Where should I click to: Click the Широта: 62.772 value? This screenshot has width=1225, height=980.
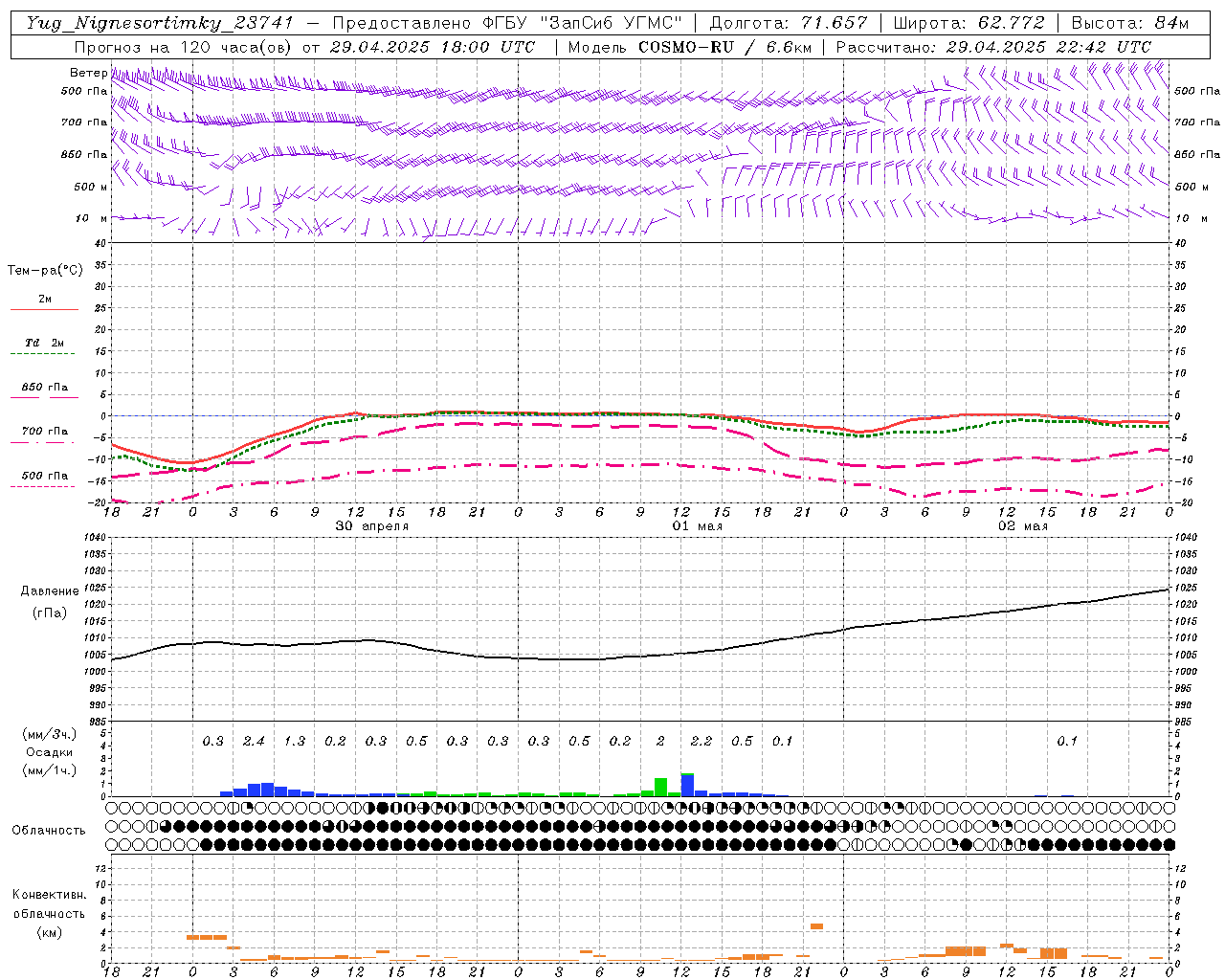click(x=969, y=23)
